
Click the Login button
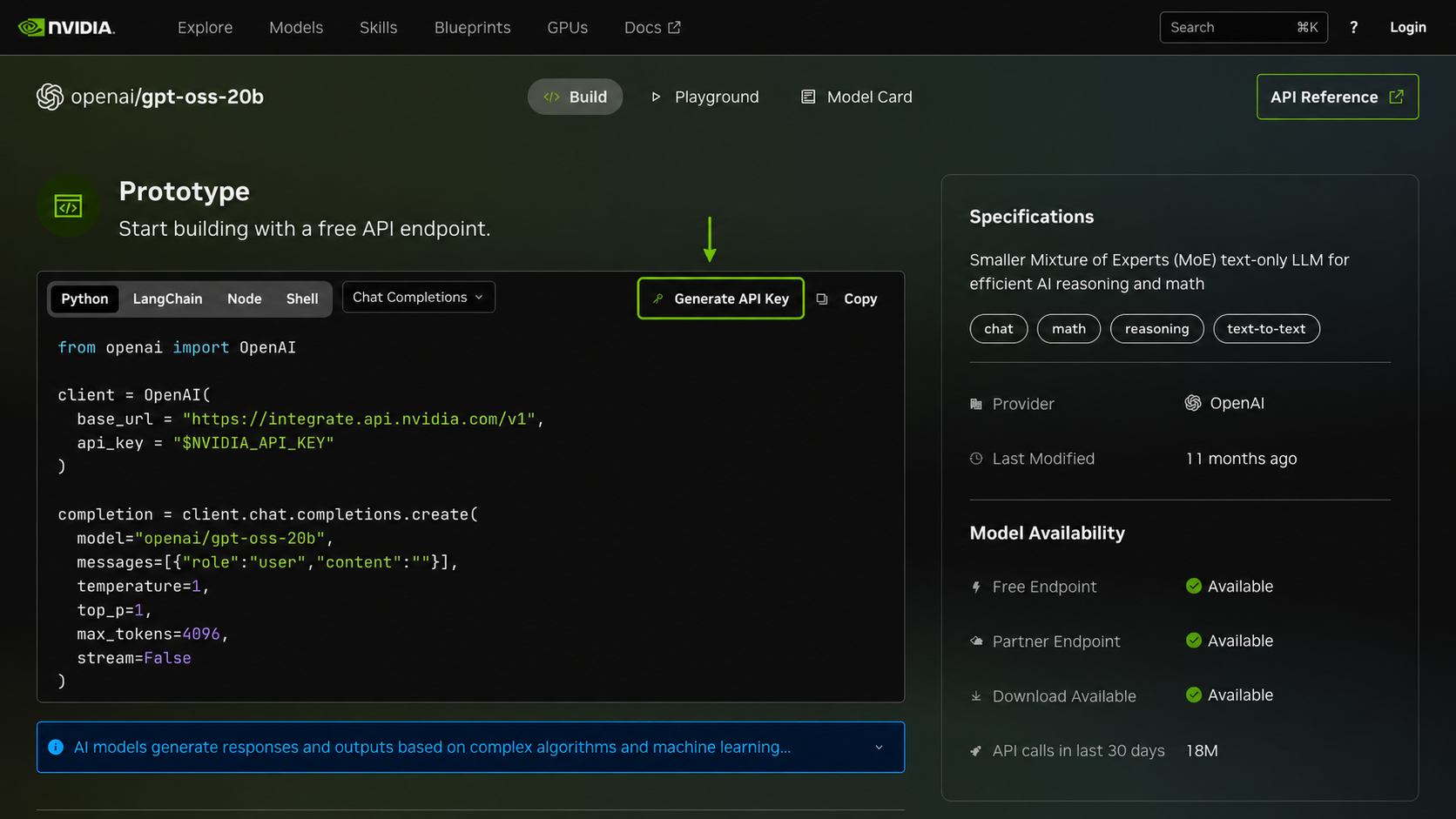[x=1408, y=28]
